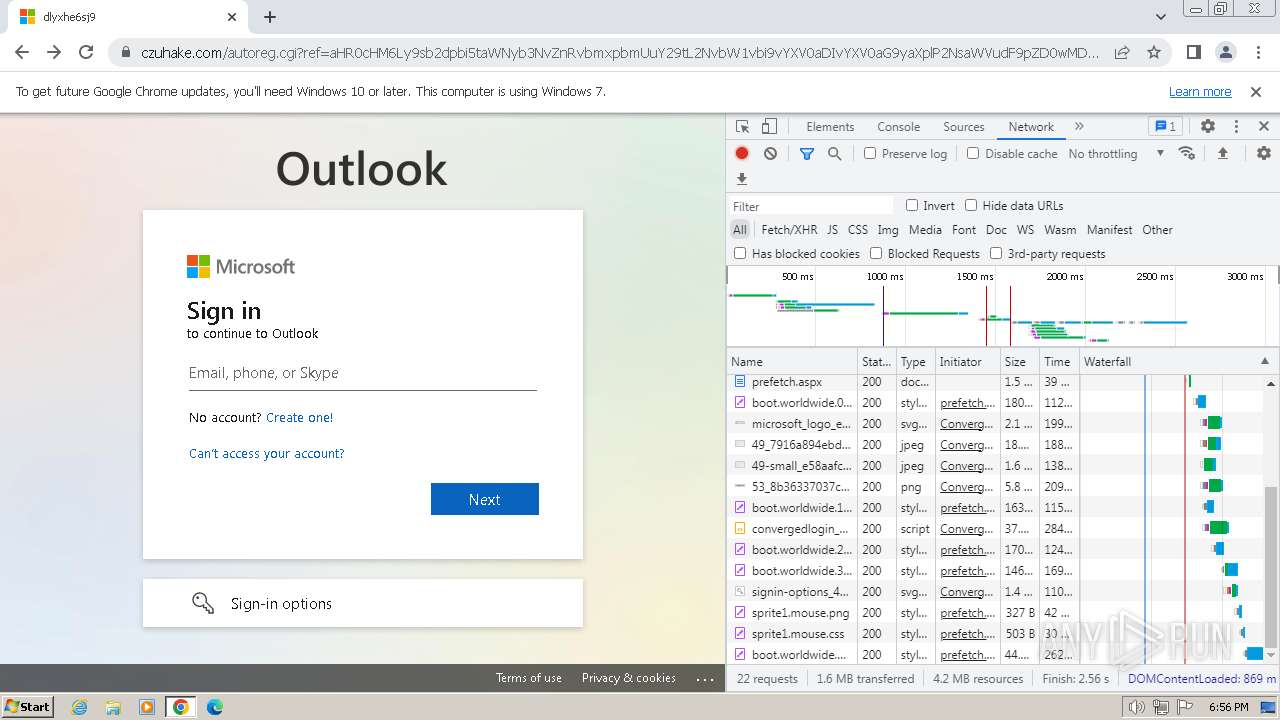The width and height of the screenshot is (1280, 720).
Task: Click the network overview timeline
Action: (1002, 306)
